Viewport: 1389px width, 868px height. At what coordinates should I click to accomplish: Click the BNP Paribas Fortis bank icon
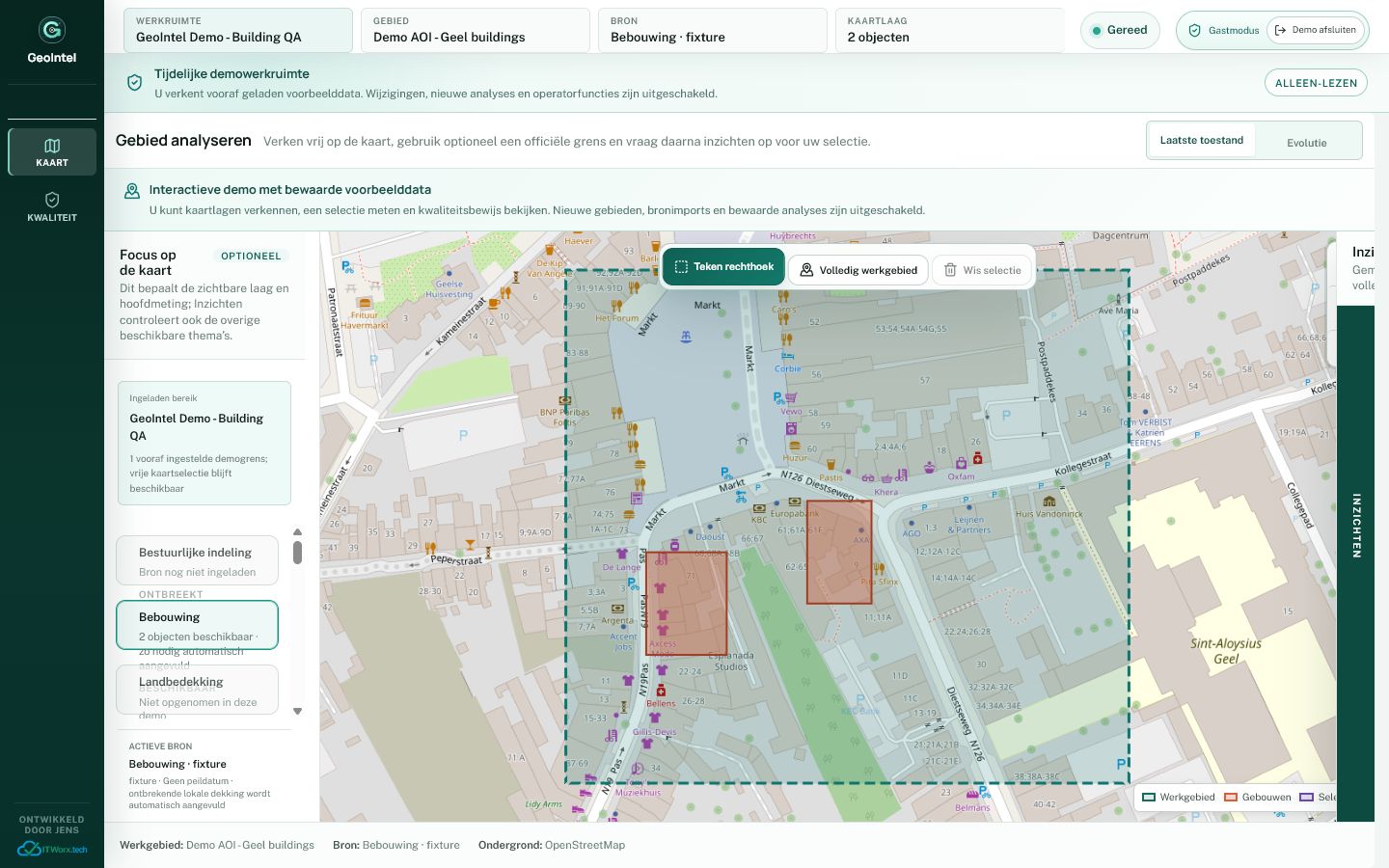point(565,400)
